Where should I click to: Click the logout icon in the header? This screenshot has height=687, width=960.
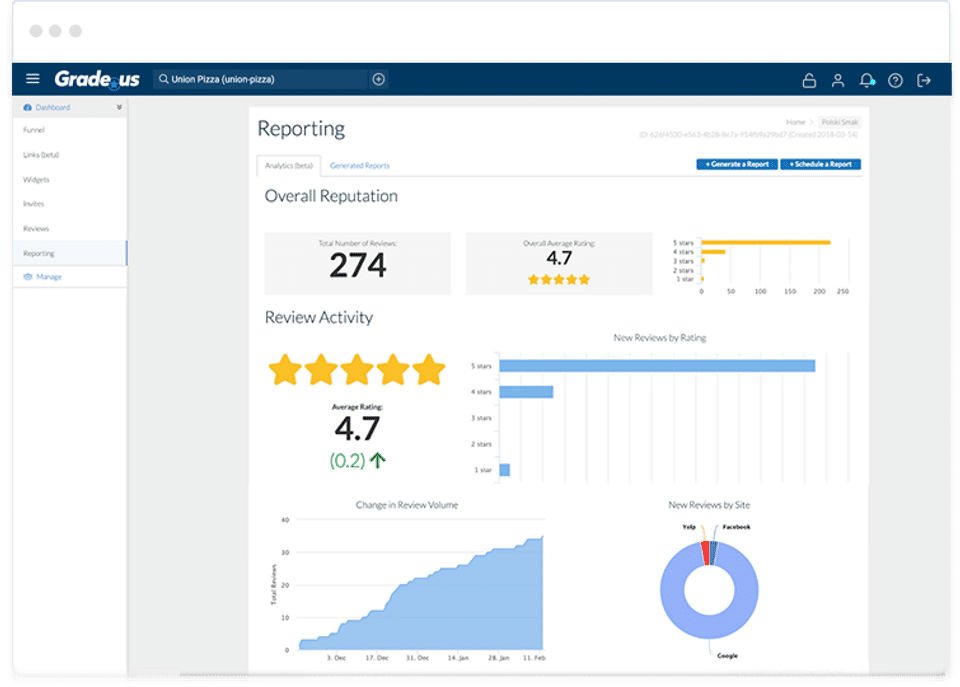pos(924,80)
